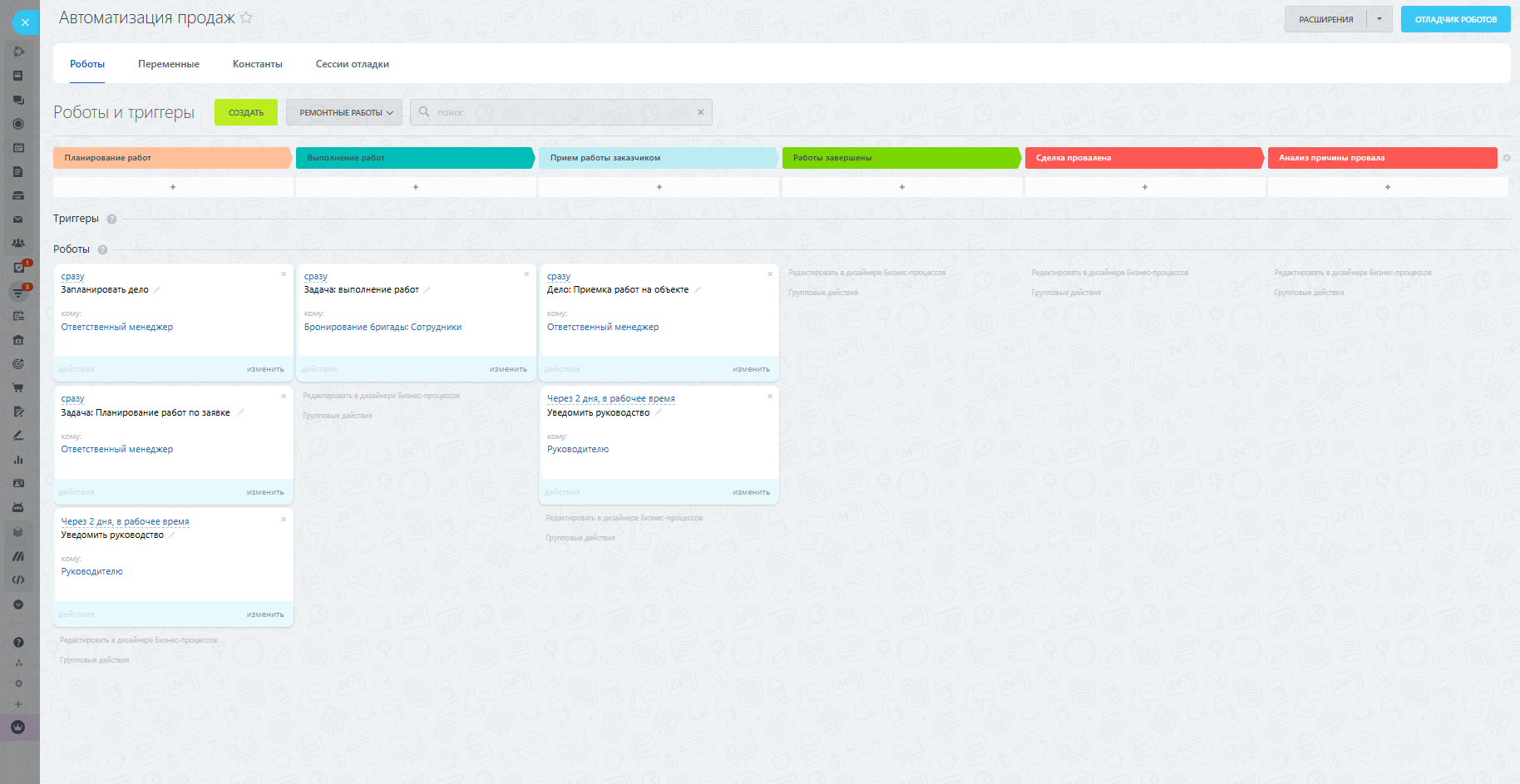The image size is (1520, 784).
Task: Click the search magnifier icon
Action: click(424, 112)
